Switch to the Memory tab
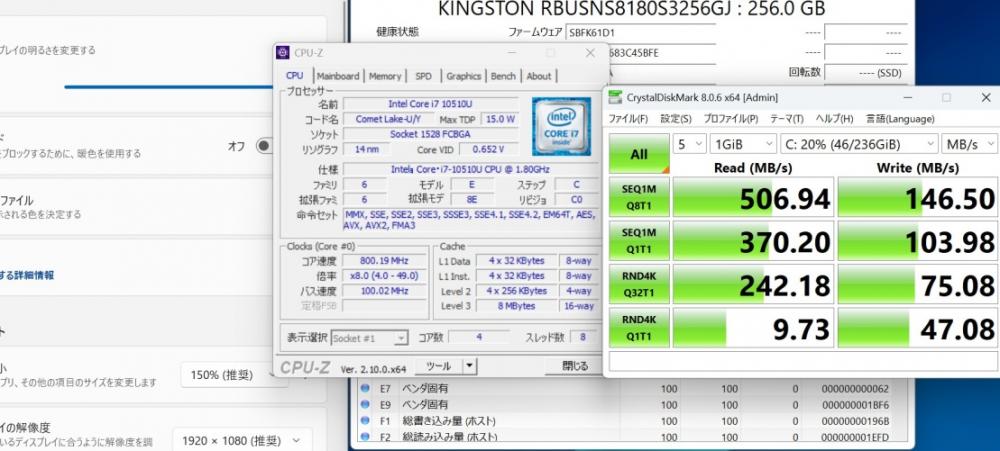Viewport: 1000px width, 451px height. tap(385, 76)
